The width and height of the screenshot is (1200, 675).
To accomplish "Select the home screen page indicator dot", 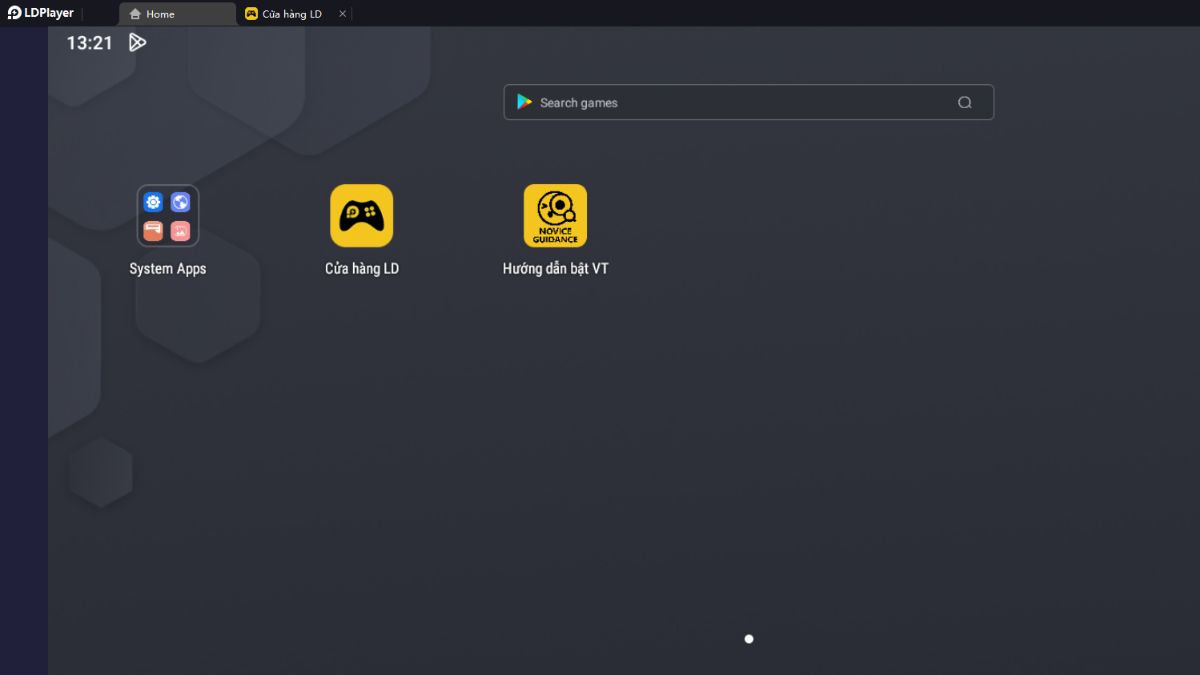I will point(749,639).
